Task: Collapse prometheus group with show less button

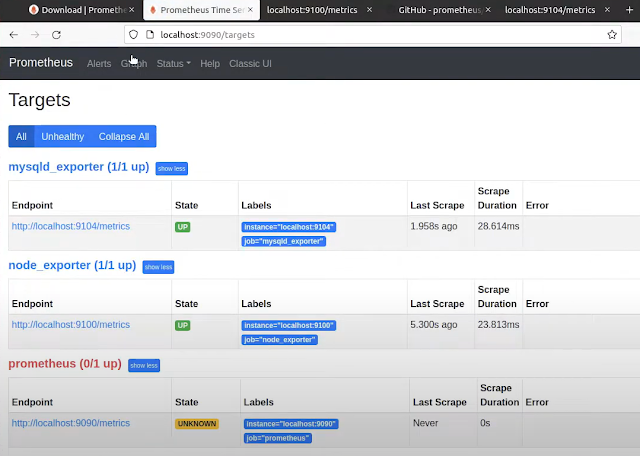Action: pyautogui.click(x=144, y=365)
